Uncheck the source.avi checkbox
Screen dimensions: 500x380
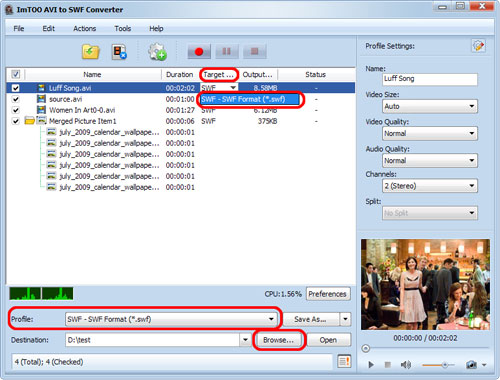[16, 99]
